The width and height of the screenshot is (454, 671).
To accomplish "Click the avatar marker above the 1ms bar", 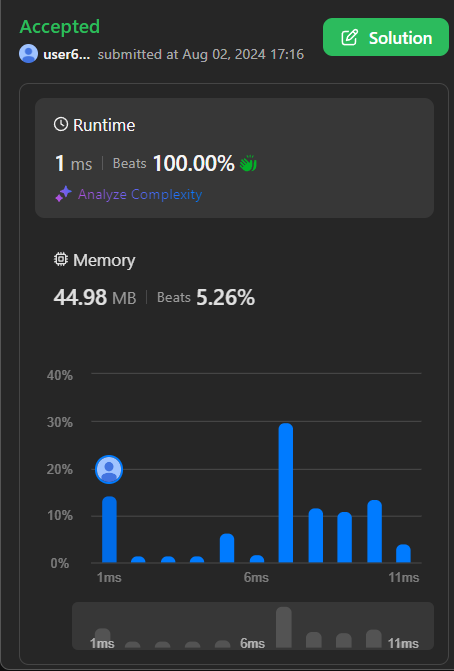I will 109,469.
